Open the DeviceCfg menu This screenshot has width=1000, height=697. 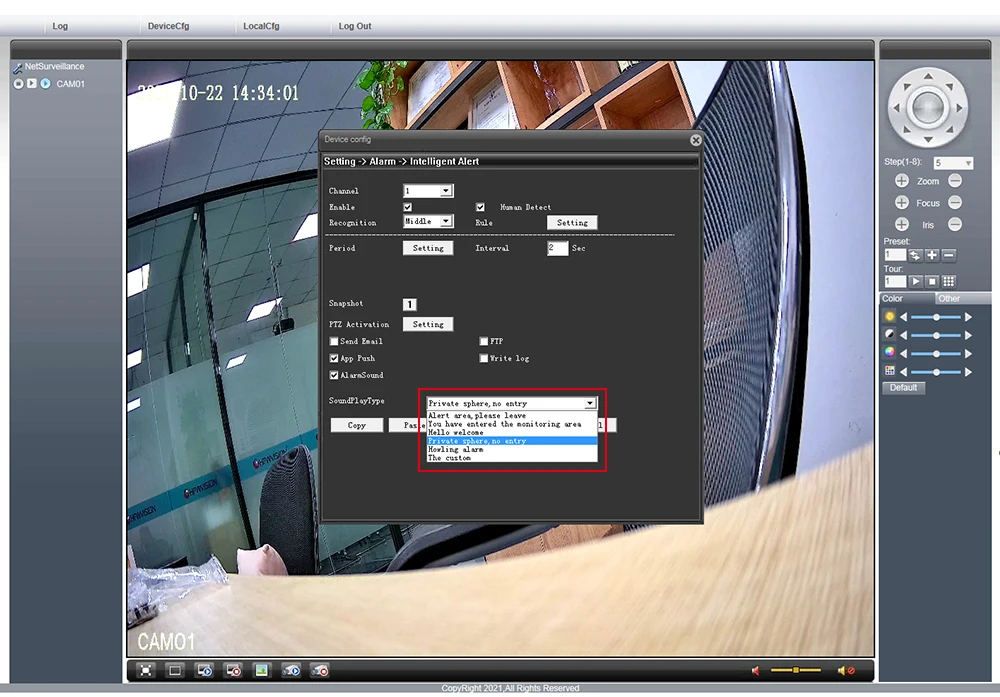click(x=168, y=26)
